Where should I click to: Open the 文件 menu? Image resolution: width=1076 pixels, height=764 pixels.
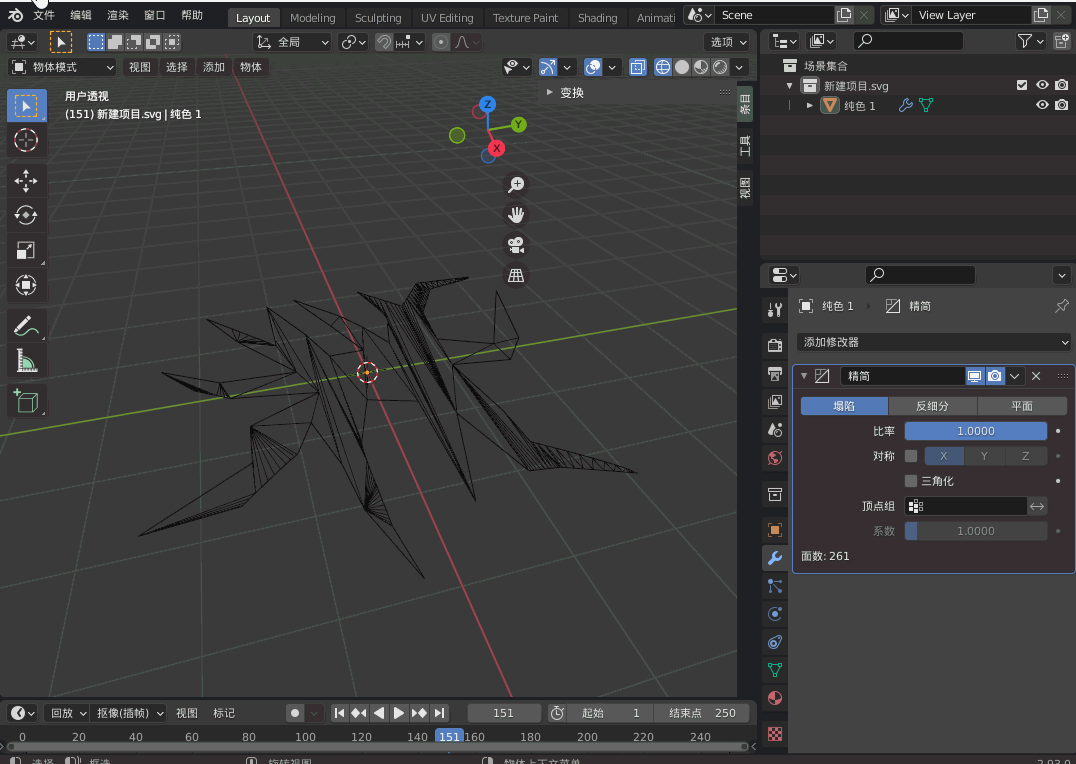tap(44, 14)
